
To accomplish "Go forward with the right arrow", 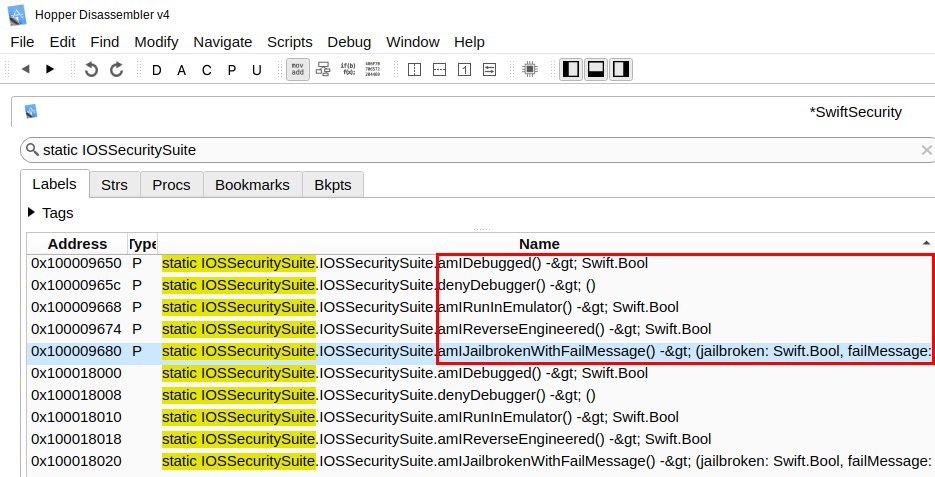I will pyautogui.click(x=50, y=69).
